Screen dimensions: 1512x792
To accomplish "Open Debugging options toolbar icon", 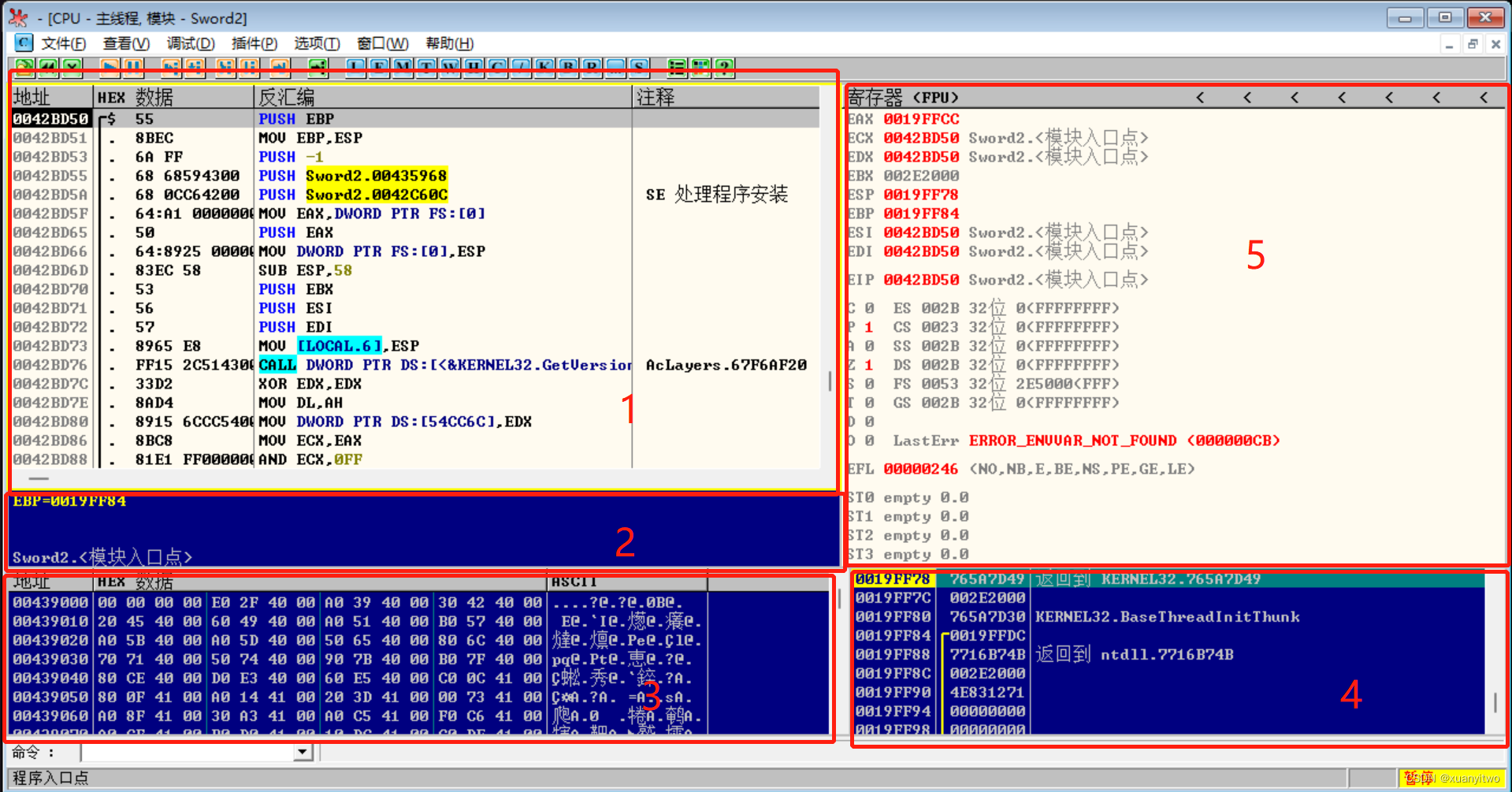I will tap(678, 68).
